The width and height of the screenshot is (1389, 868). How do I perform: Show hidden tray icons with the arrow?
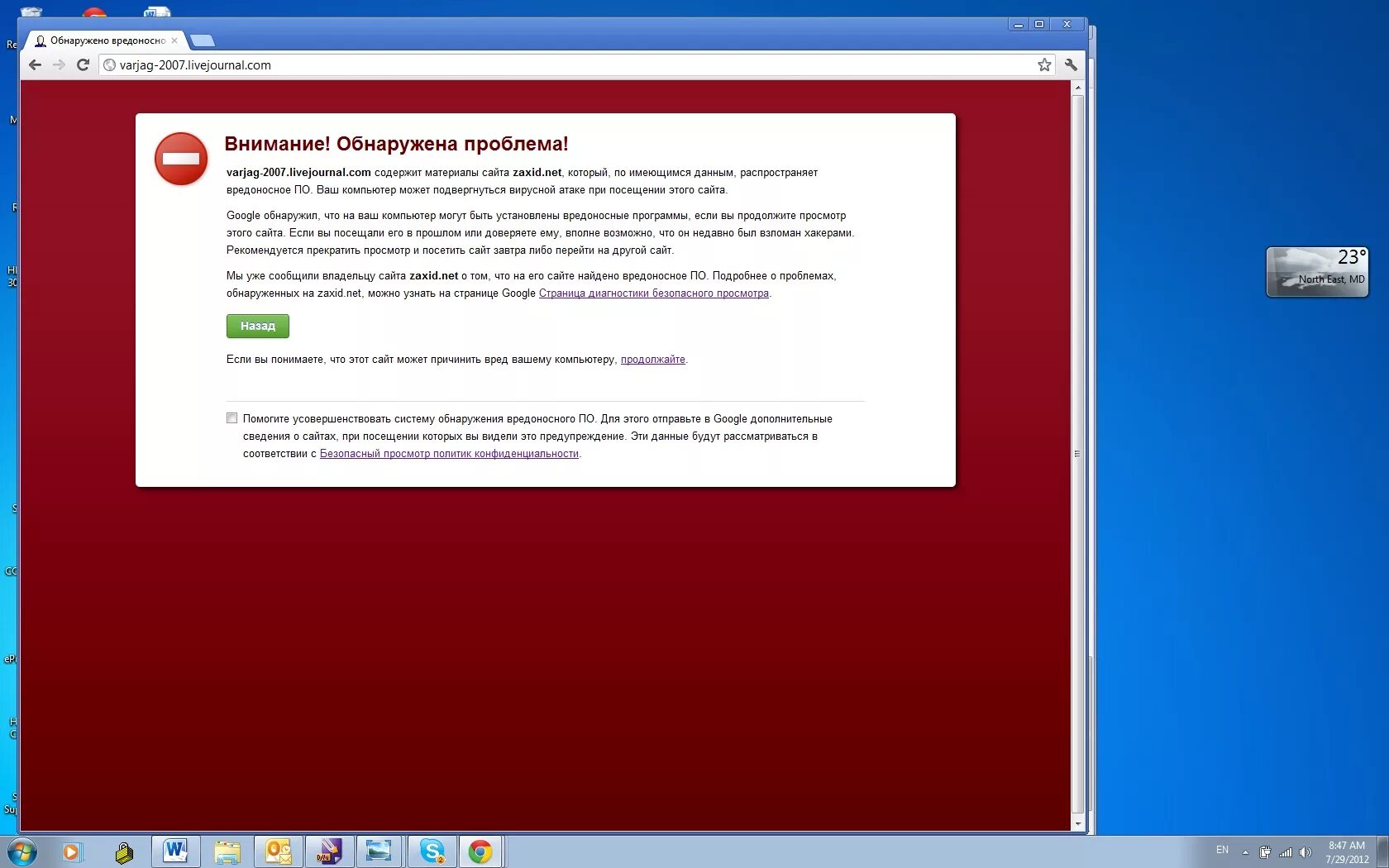coord(1245,852)
